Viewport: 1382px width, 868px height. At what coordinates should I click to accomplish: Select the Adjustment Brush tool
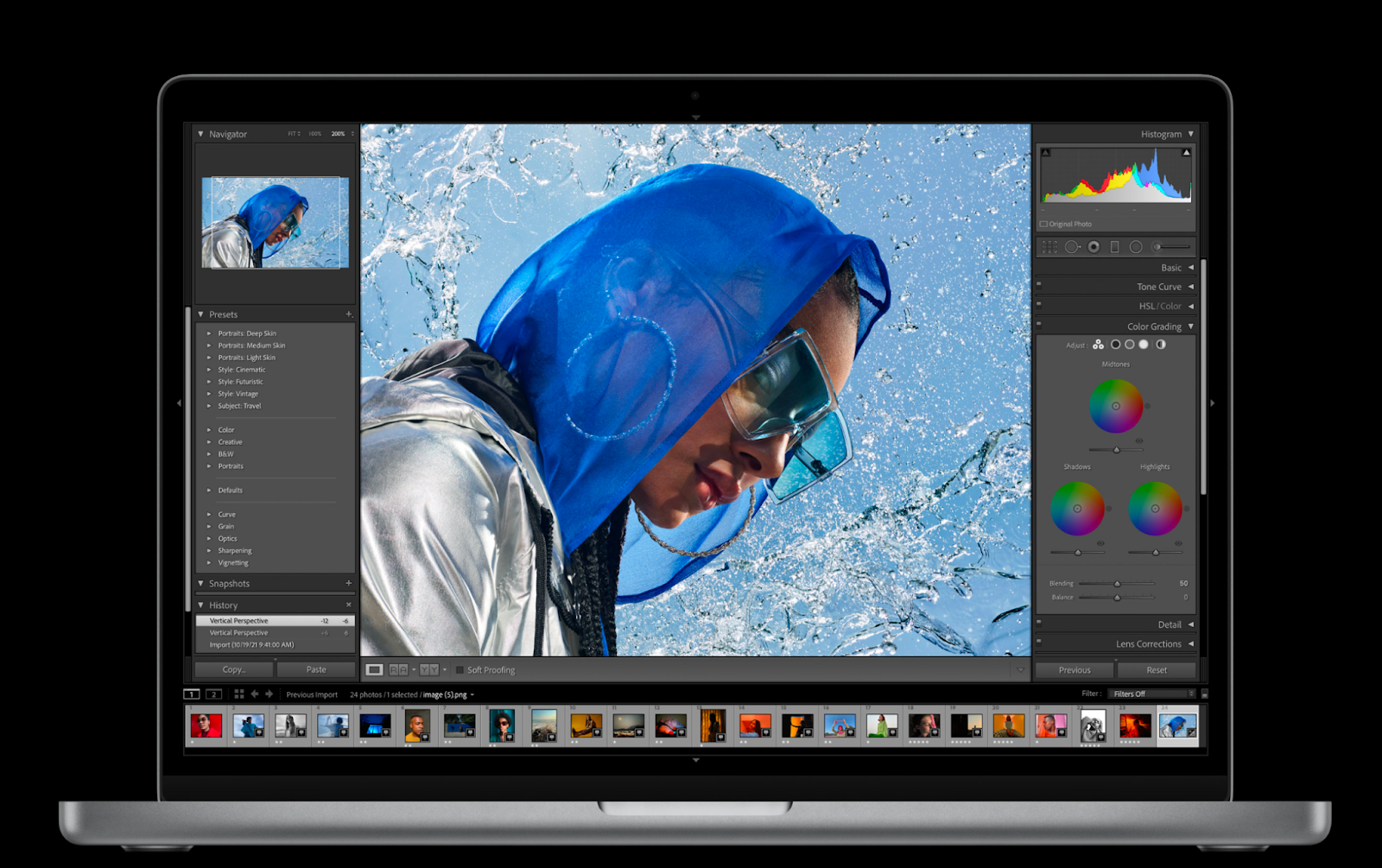coord(1171,247)
